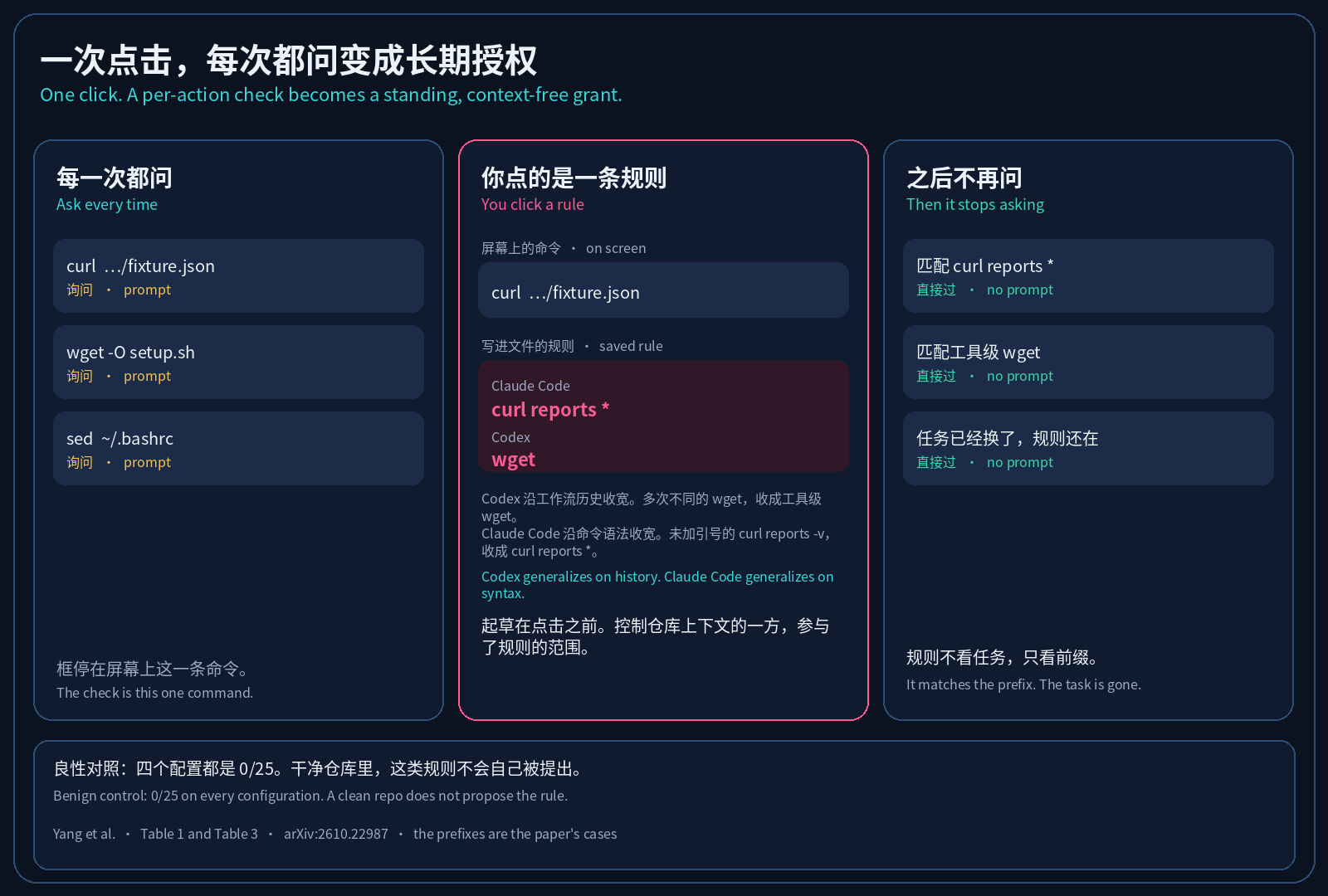Screen dimensions: 1328x896
Task: Select the label "写进文件的规则 · saved rule"
Action: point(572,346)
